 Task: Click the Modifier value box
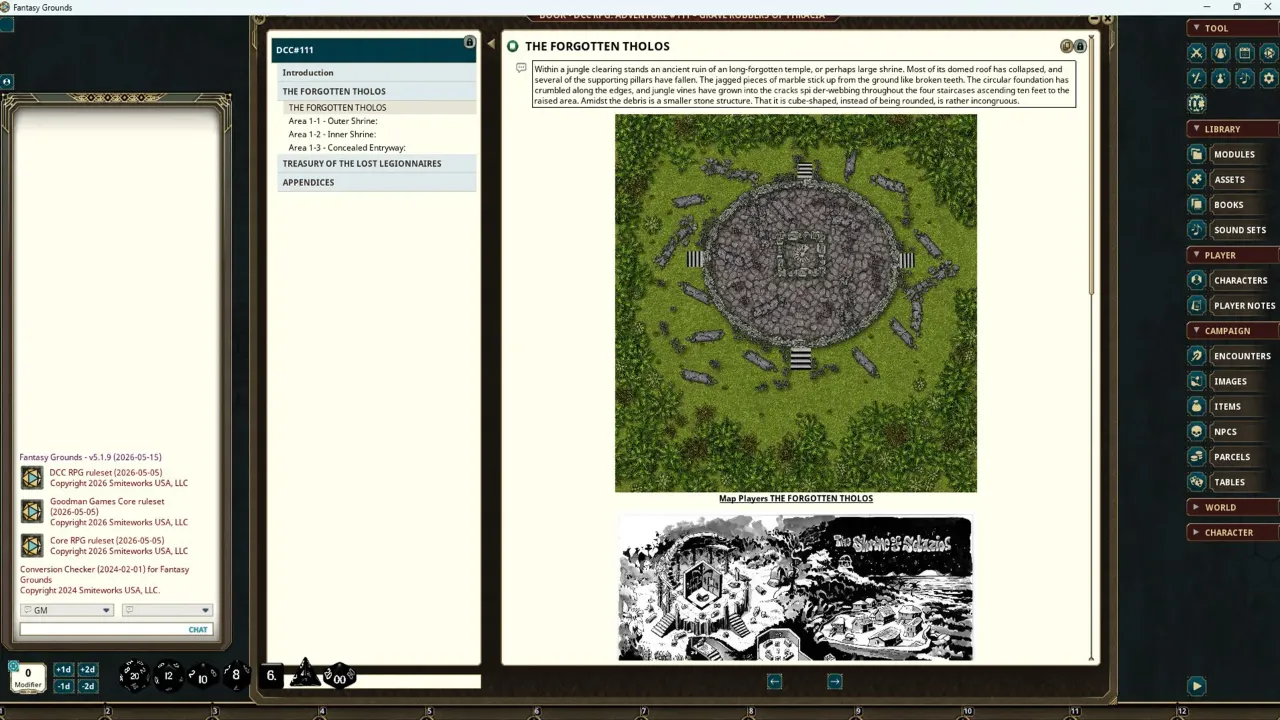pos(28,676)
